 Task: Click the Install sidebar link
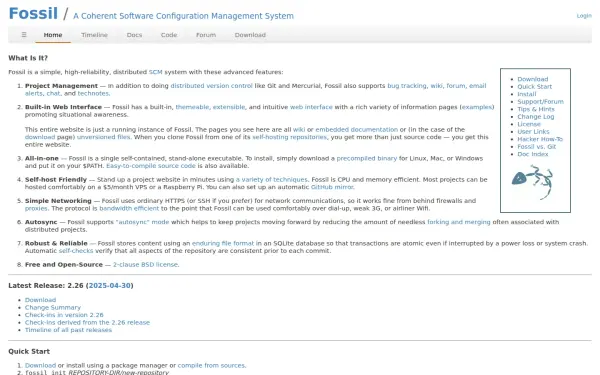pyautogui.click(x=527, y=94)
